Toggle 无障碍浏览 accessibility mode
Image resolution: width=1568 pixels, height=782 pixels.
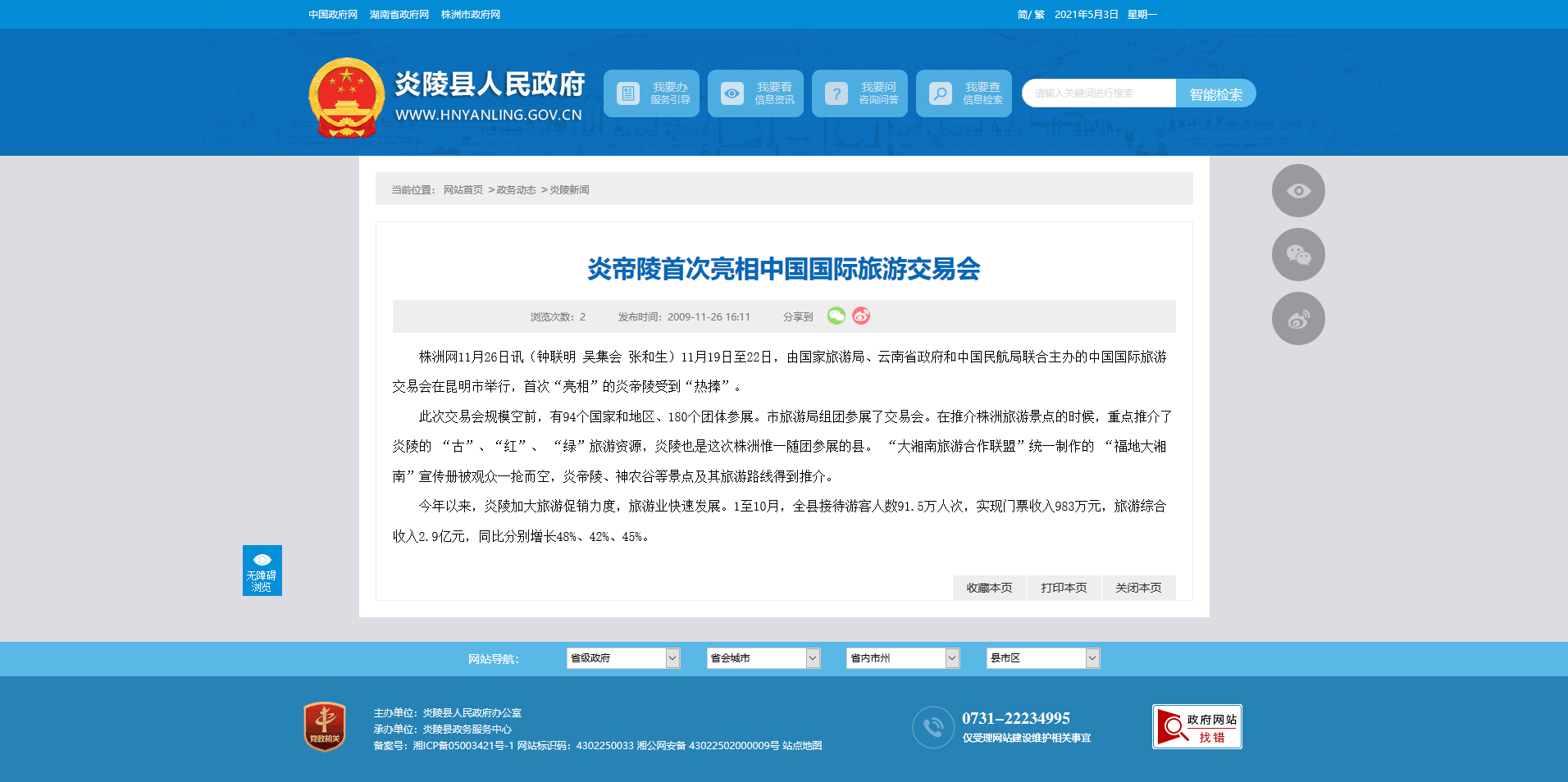click(x=262, y=571)
